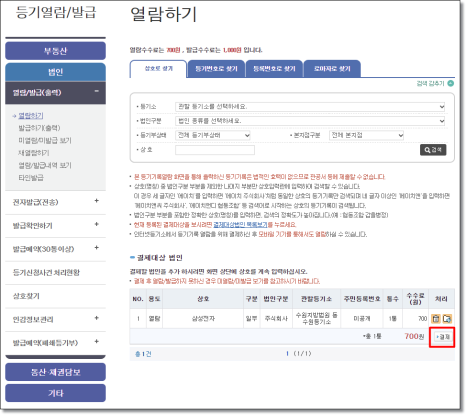Click the 관할등기소 column header

point(316,299)
